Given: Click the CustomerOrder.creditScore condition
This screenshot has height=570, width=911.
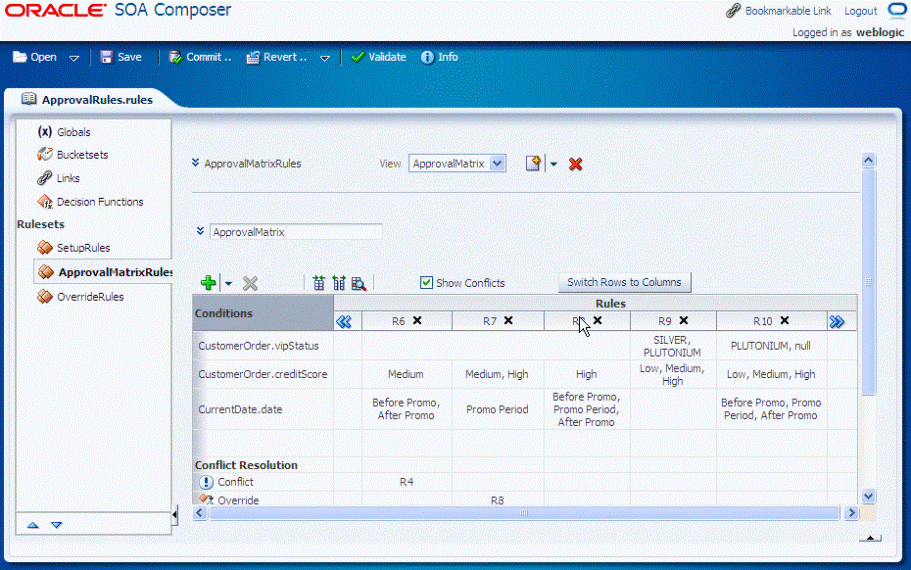Looking at the screenshot, I should [x=263, y=374].
